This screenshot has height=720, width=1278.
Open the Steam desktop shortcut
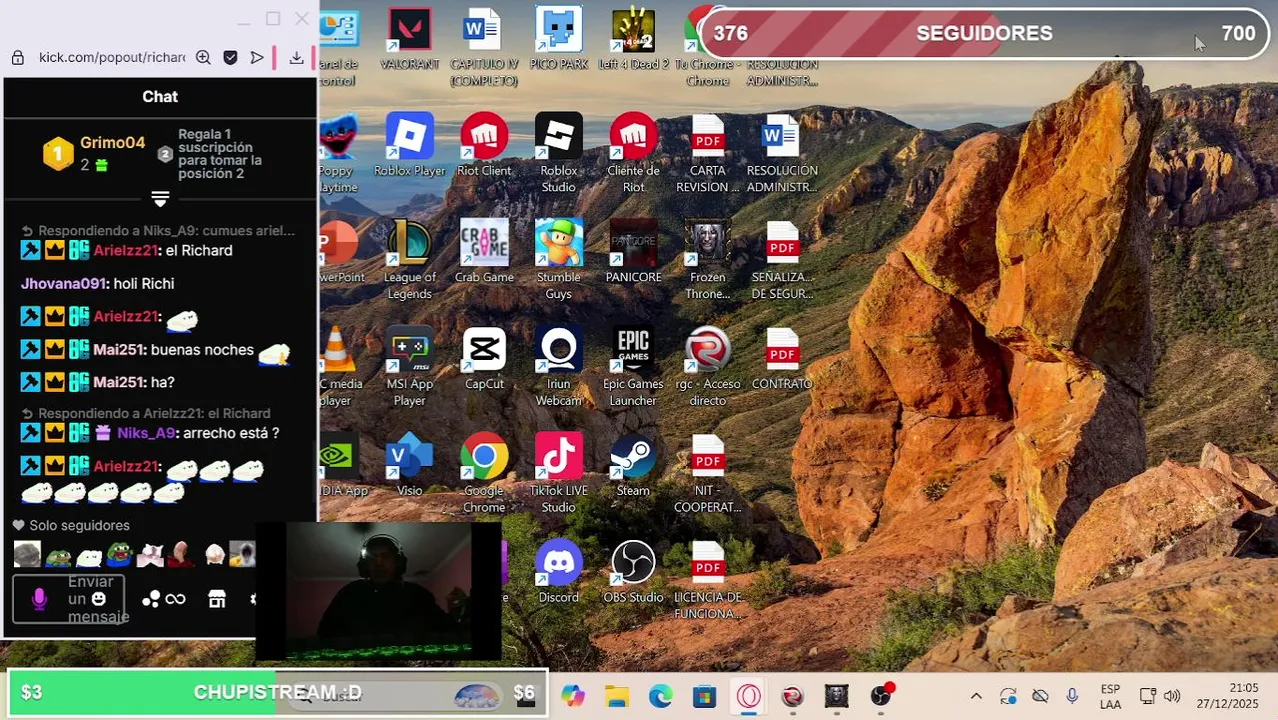pyautogui.click(x=633, y=465)
